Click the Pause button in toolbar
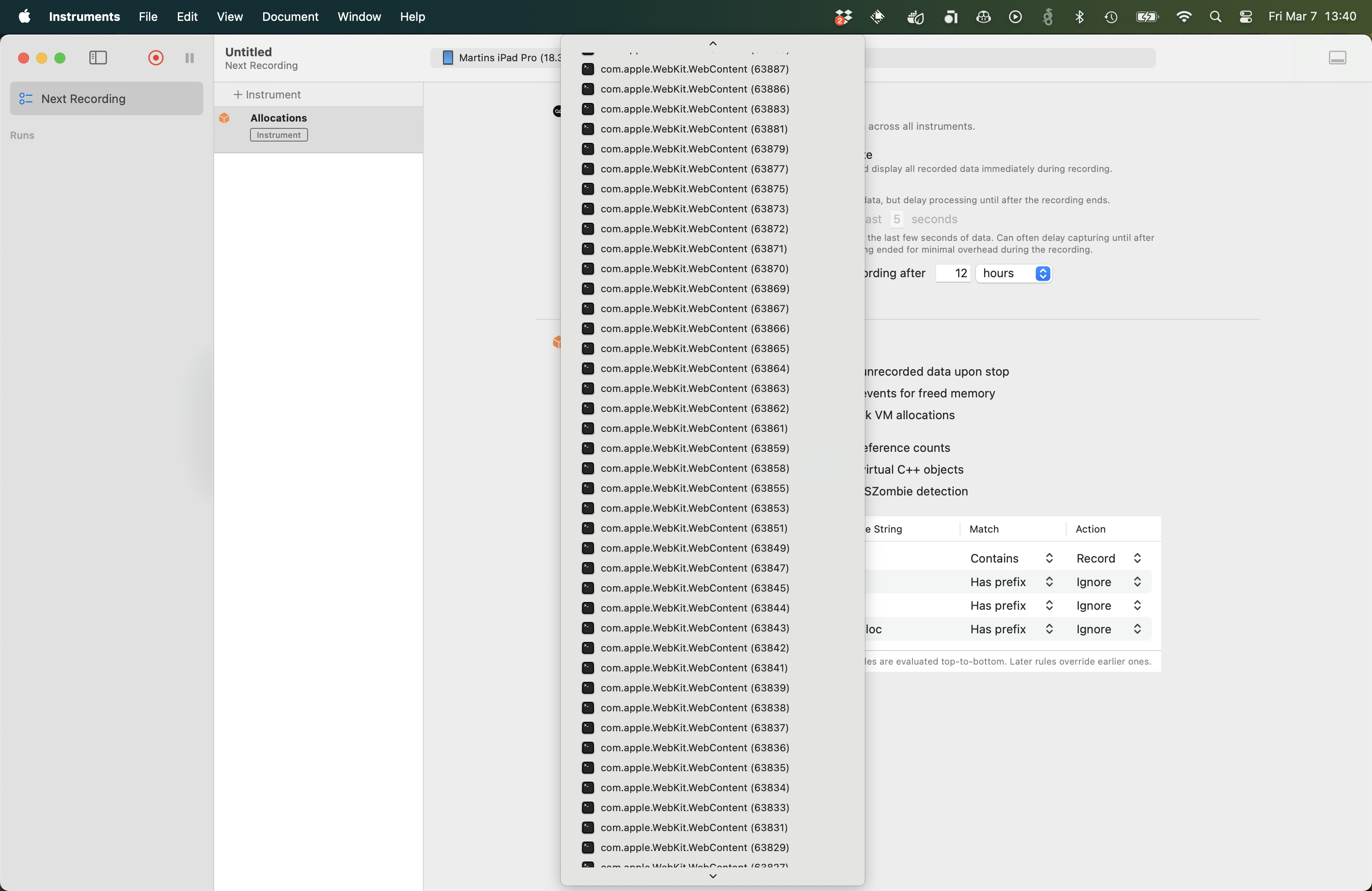Image resolution: width=1372 pixels, height=891 pixels. [189, 58]
